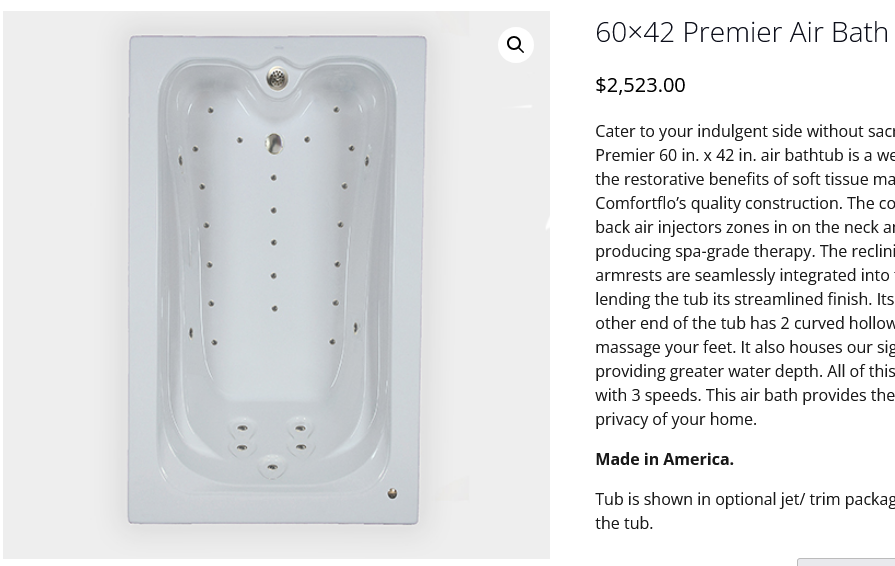Click the line starting 'massage your feet'

[x=744, y=347]
